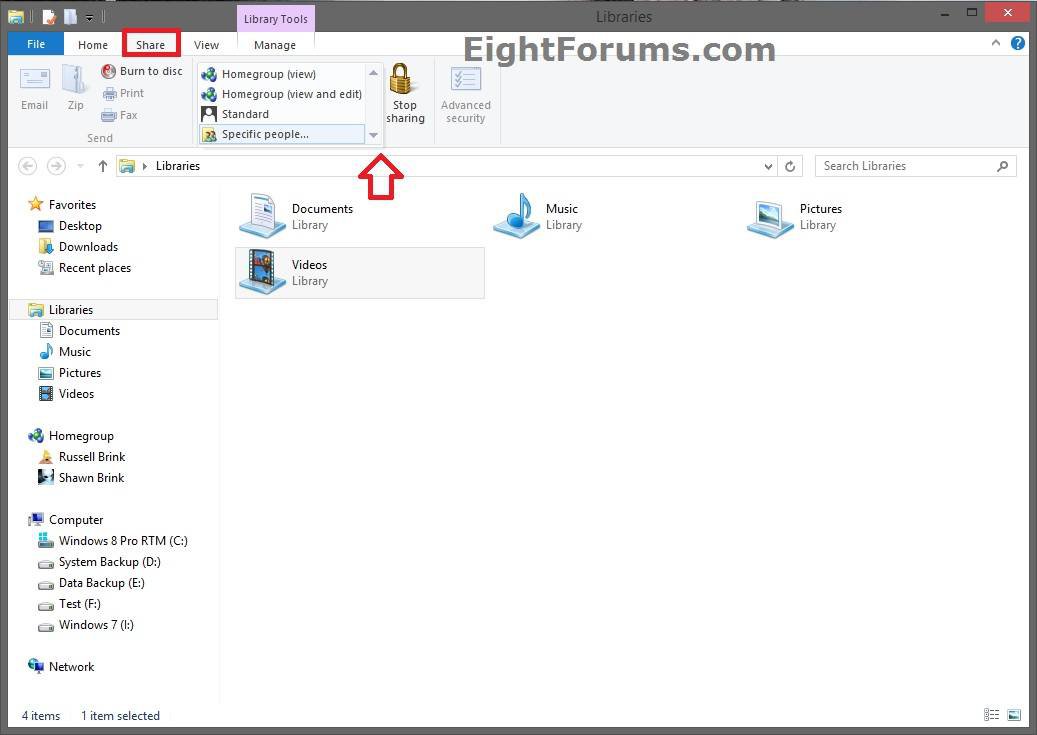Open the View ribbon tab
The height and width of the screenshot is (735, 1037).
point(206,45)
